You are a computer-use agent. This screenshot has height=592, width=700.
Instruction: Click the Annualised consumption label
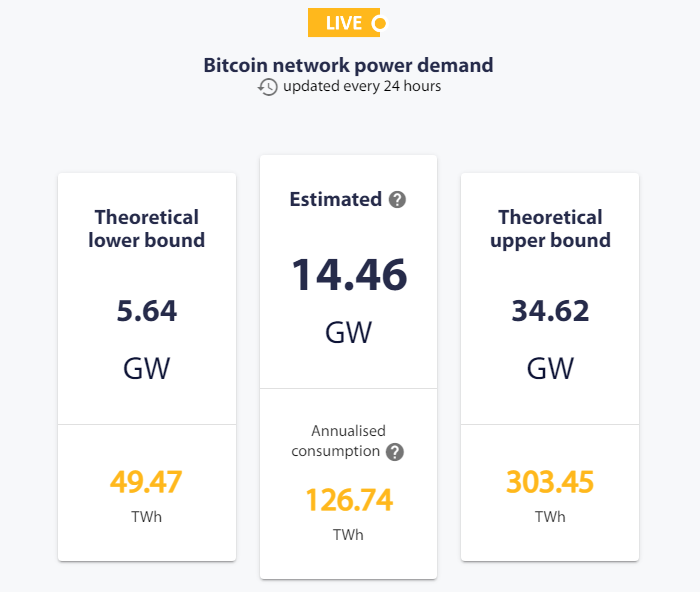338,441
